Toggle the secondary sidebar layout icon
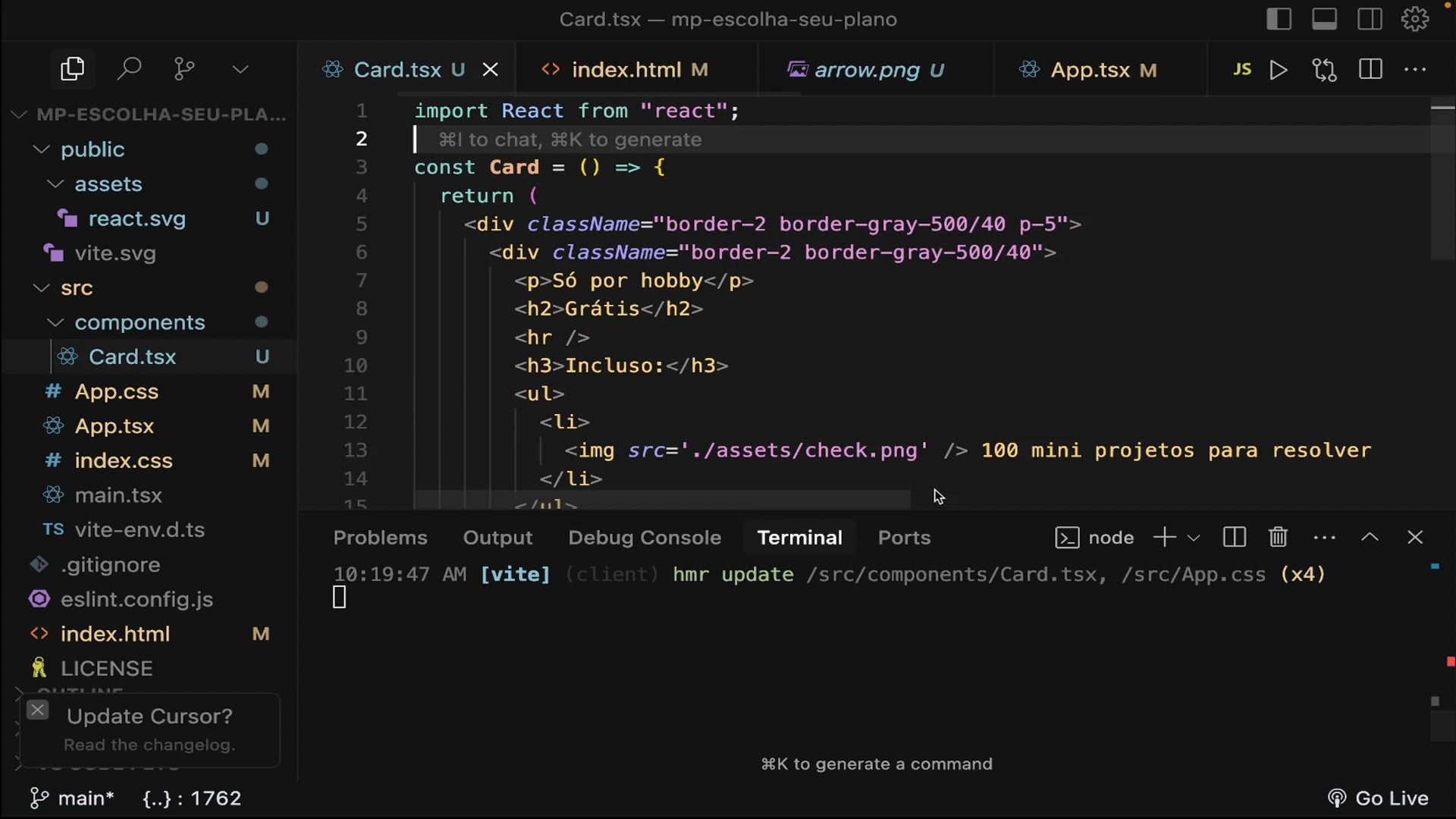The image size is (1456, 819). pos(1370,19)
